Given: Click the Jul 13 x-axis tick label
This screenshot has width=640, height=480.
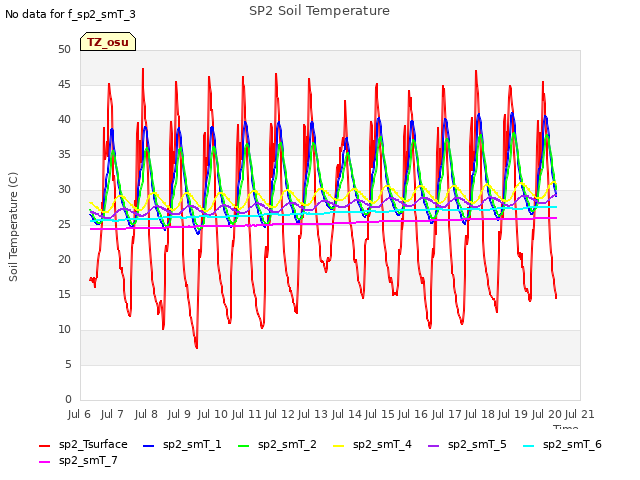Looking at the screenshot, I should (x=313, y=414).
